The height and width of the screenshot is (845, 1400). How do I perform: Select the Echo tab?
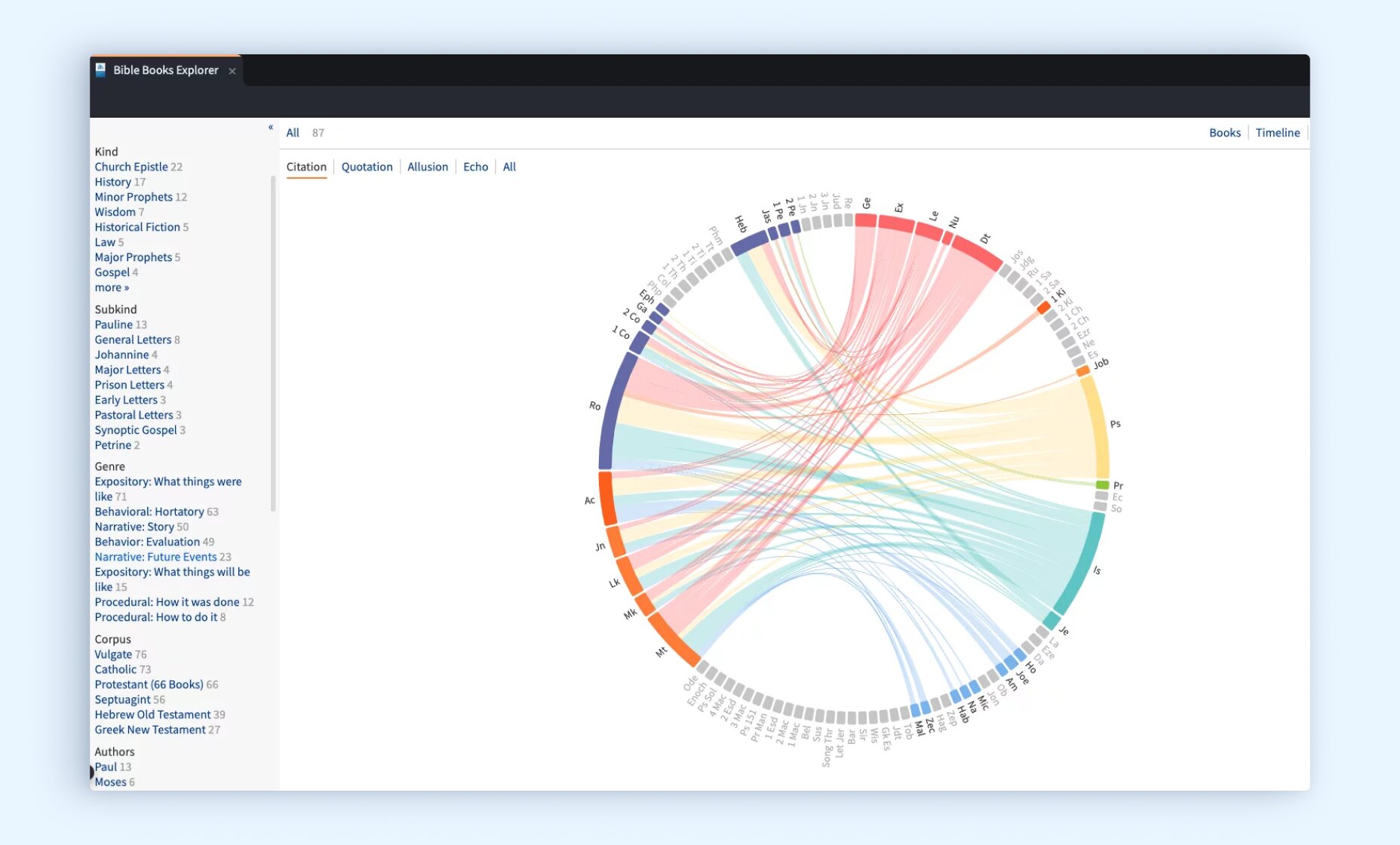475,167
